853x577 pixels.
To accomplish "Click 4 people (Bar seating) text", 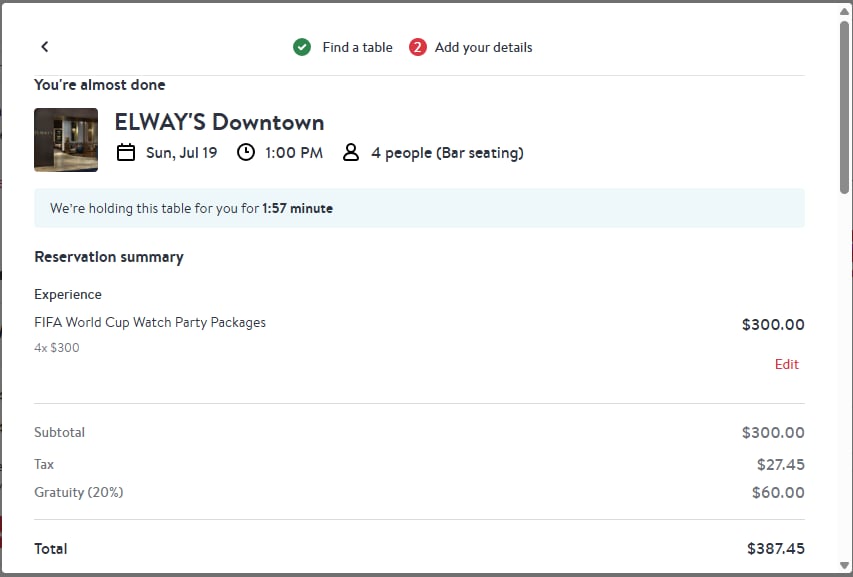I will point(447,153).
